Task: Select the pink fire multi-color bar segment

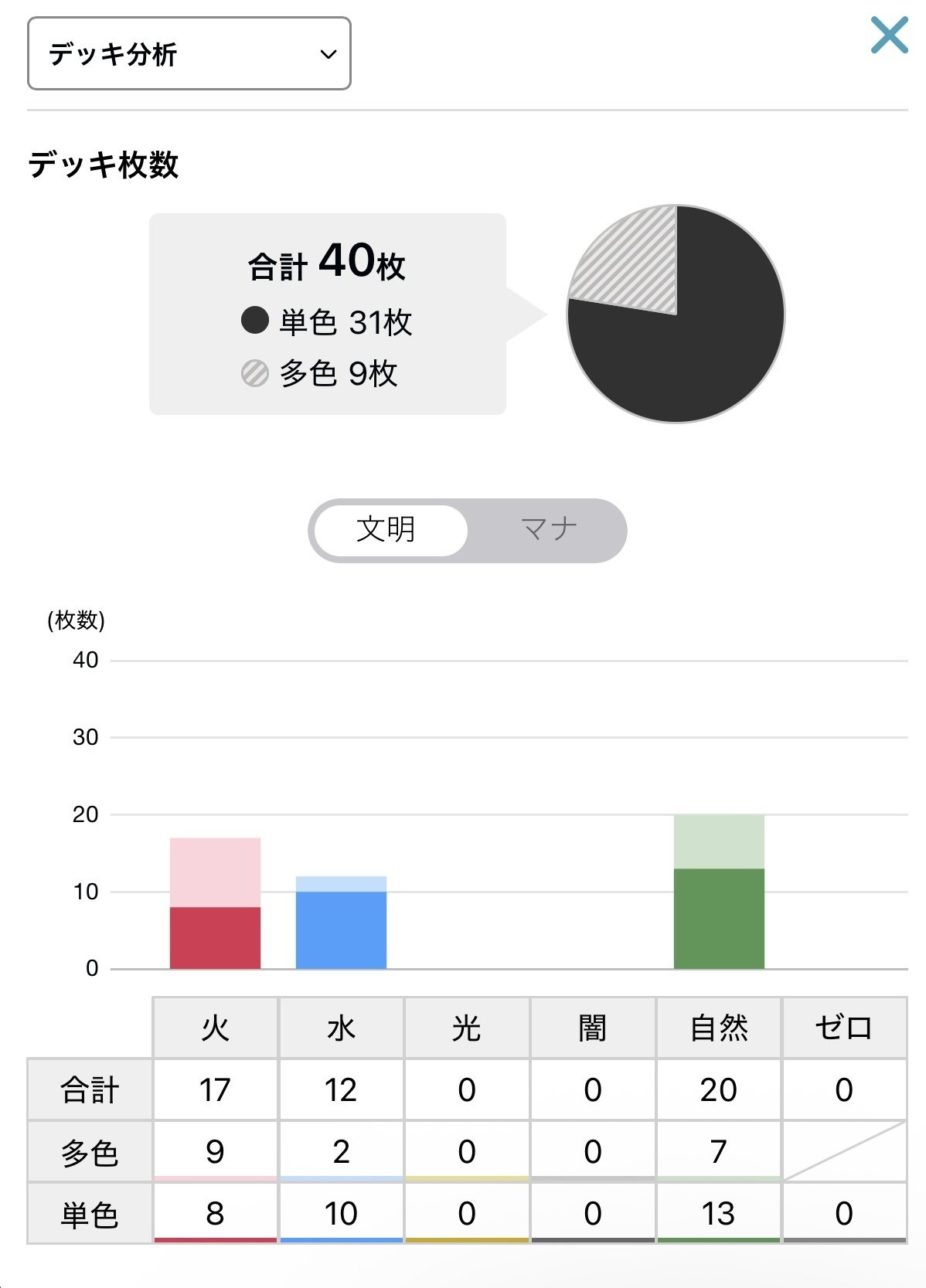Action: [x=215, y=872]
